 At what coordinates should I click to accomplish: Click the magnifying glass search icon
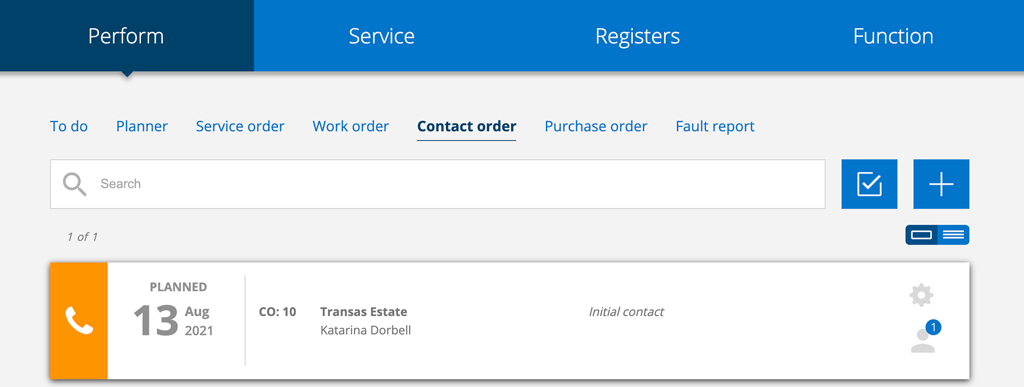[x=74, y=184]
